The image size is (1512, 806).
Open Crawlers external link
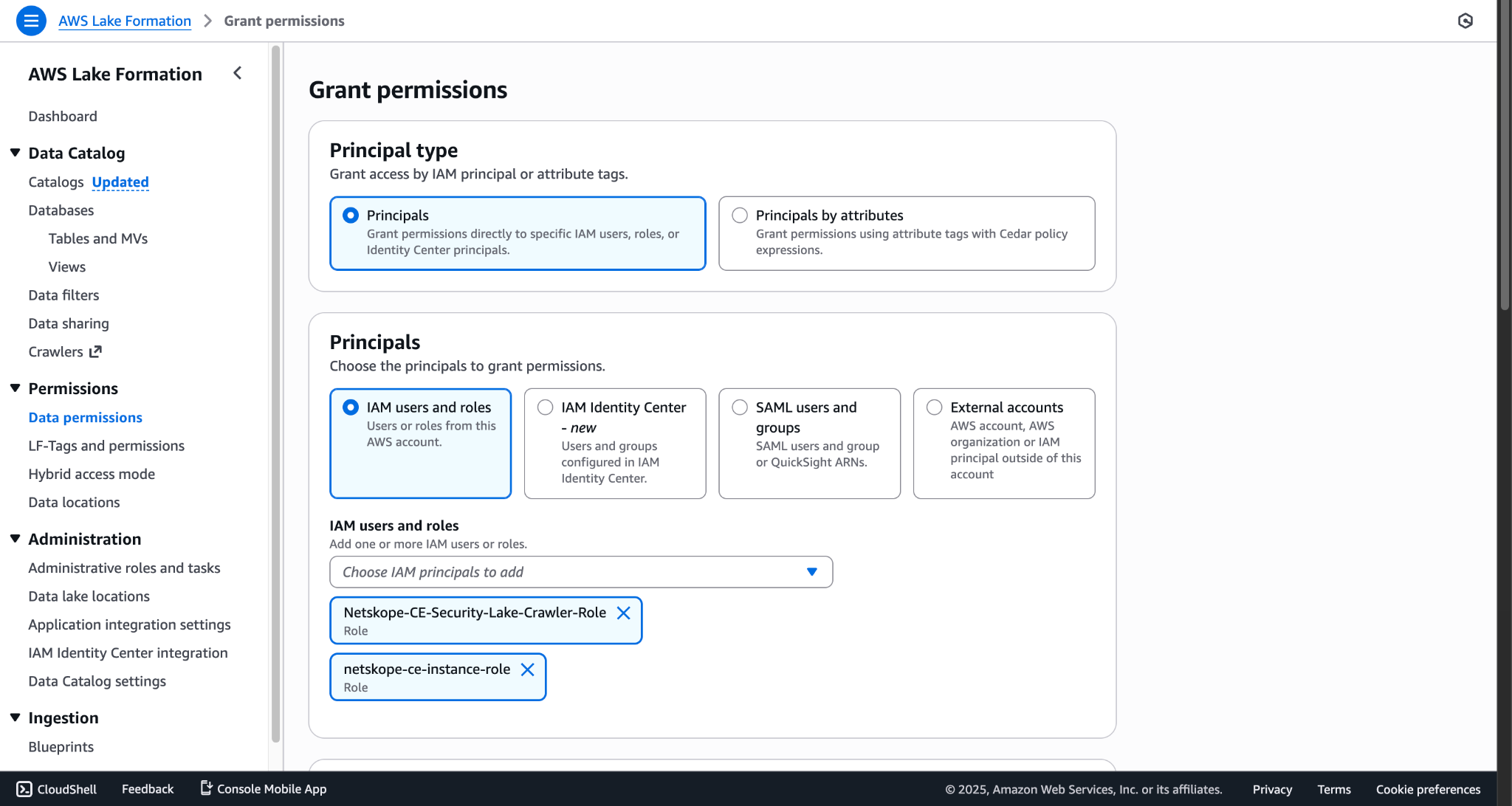[65, 352]
